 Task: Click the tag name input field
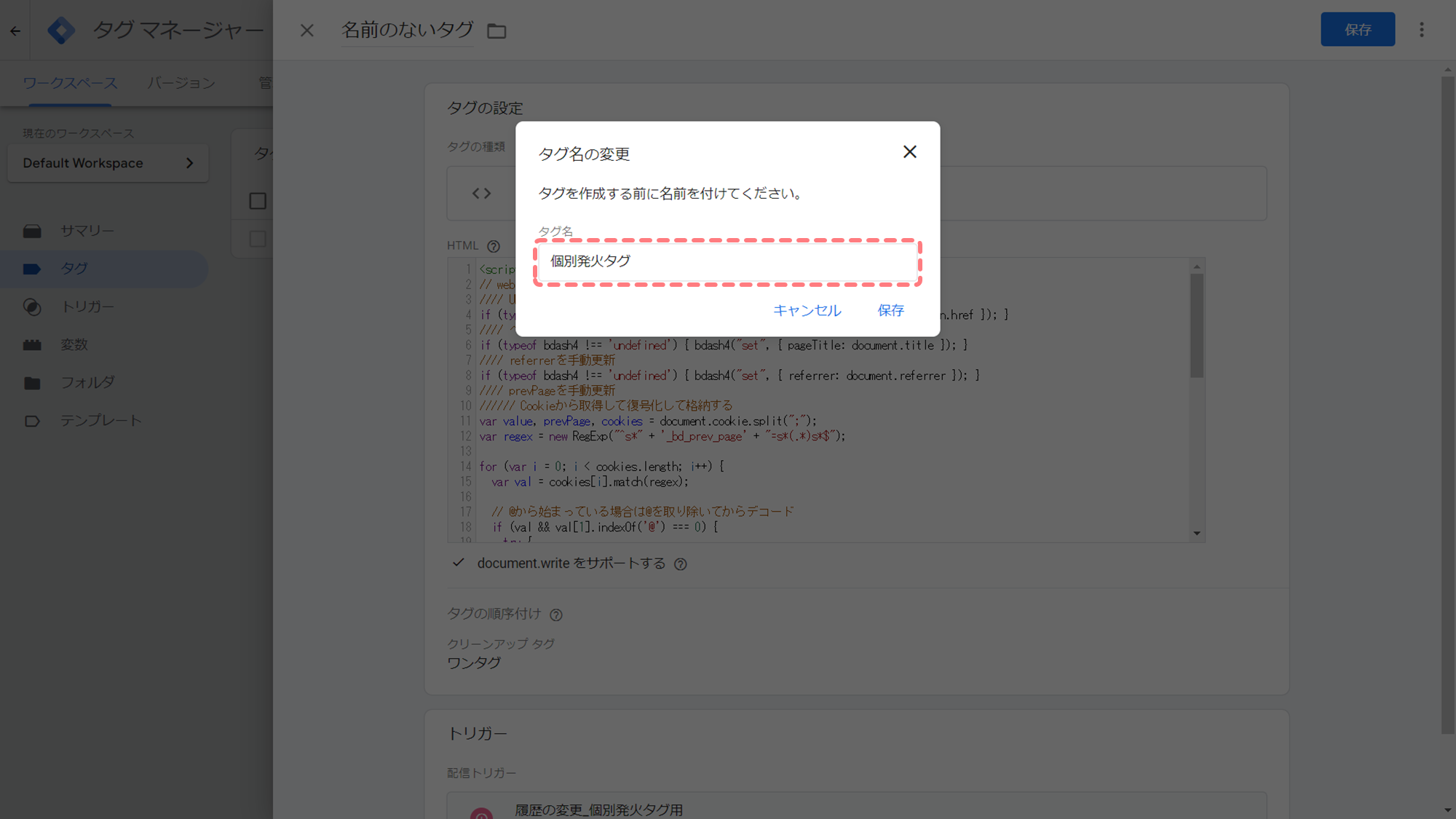coord(727,261)
